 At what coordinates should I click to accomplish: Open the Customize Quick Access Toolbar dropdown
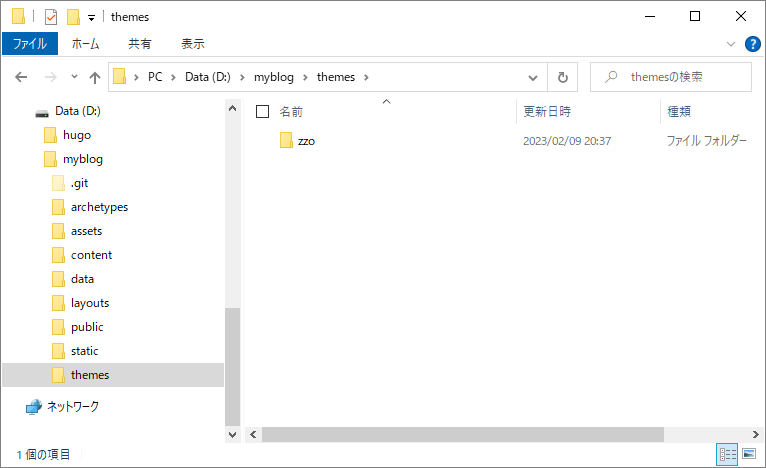point(92,17)
